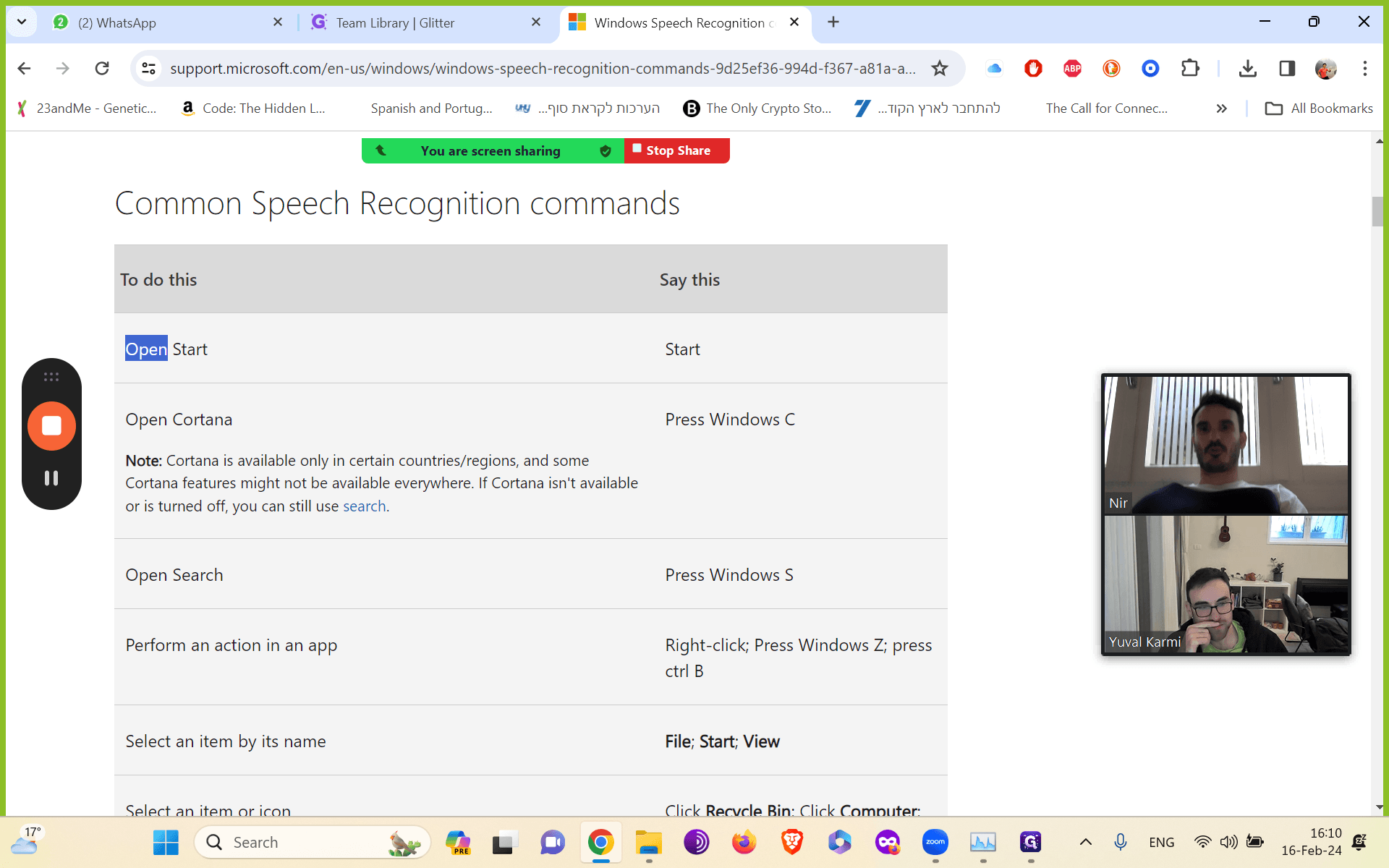1389x868 pixels.
Task: Click the address bar URL field
Action: 543,68
